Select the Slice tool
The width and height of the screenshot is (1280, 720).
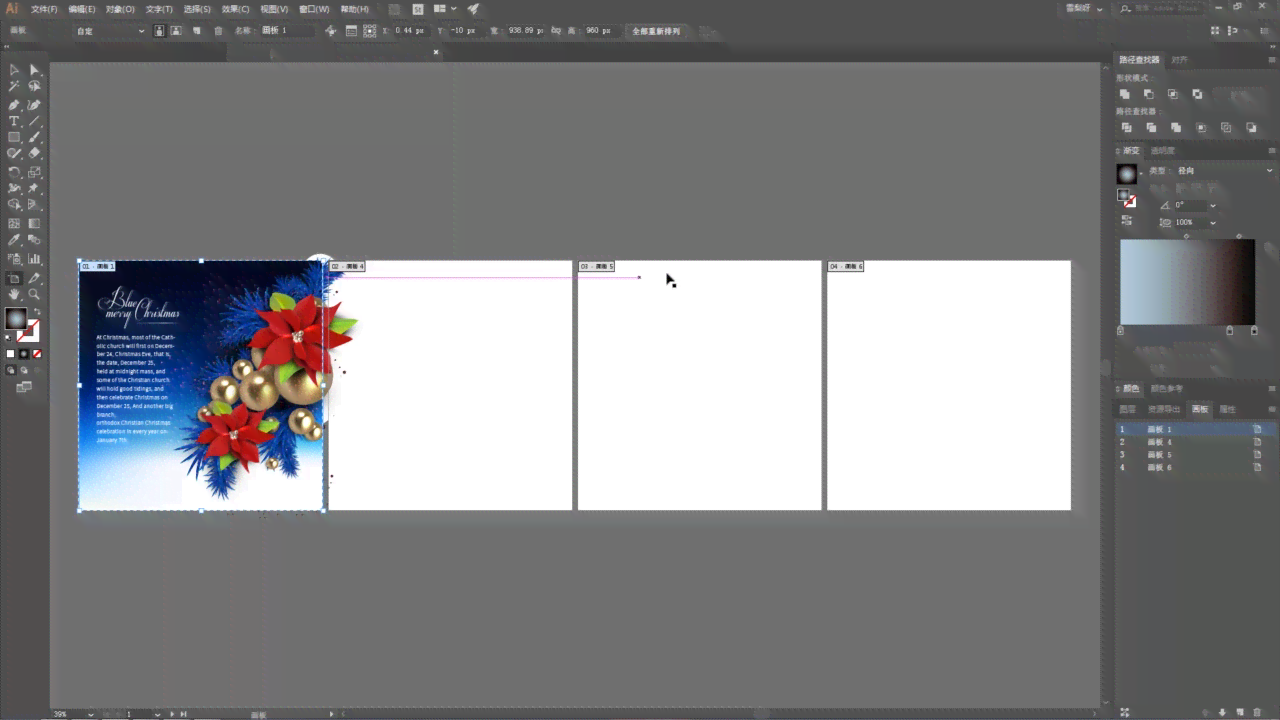click(x=34, y=278)
